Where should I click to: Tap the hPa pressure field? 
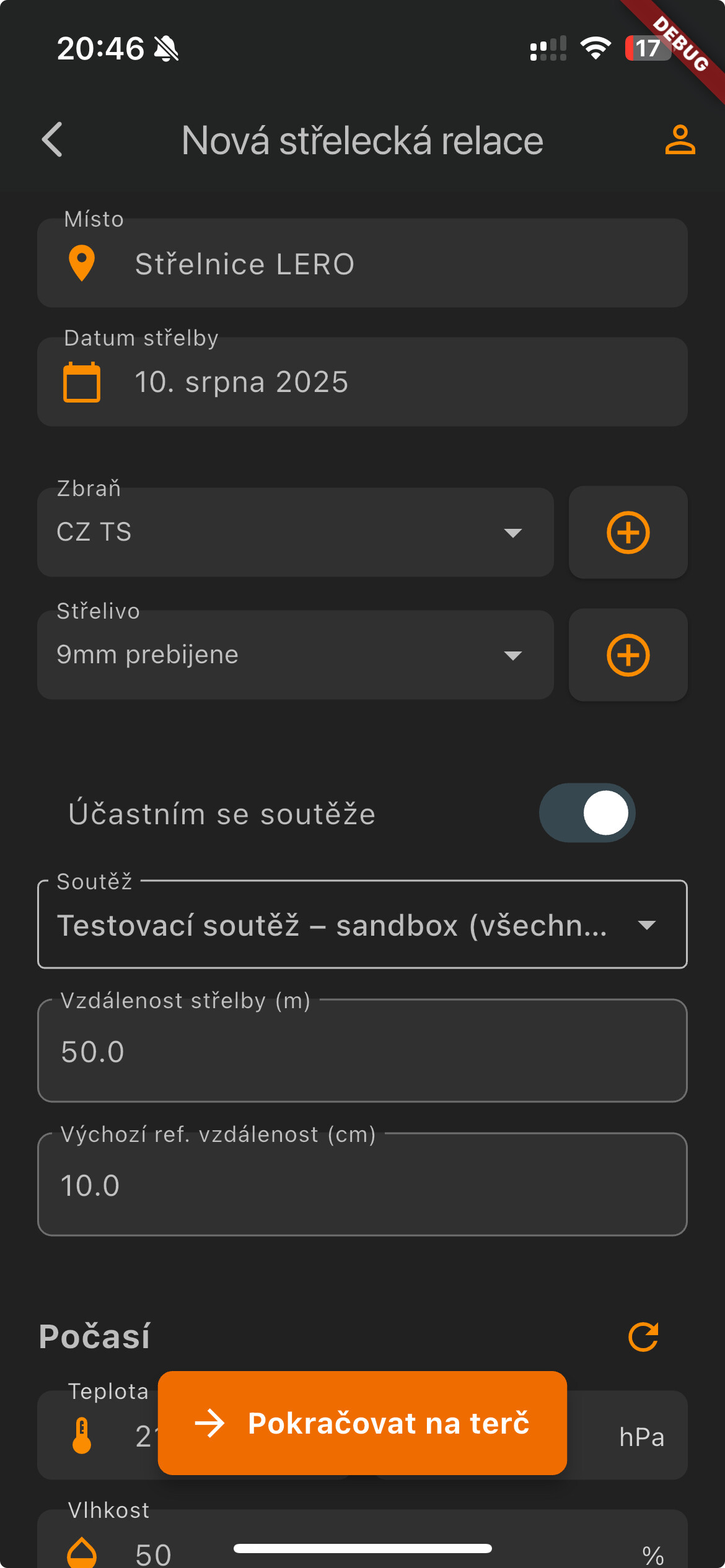[x=626, y=1437]
